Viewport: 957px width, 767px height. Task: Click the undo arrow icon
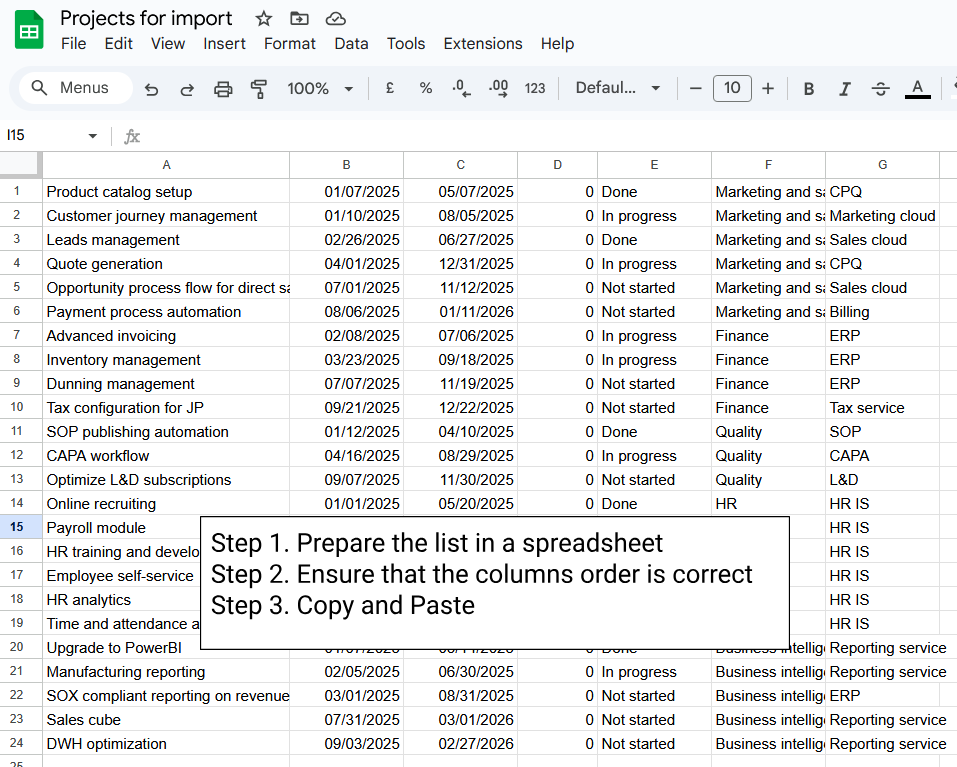coord(151,89)
